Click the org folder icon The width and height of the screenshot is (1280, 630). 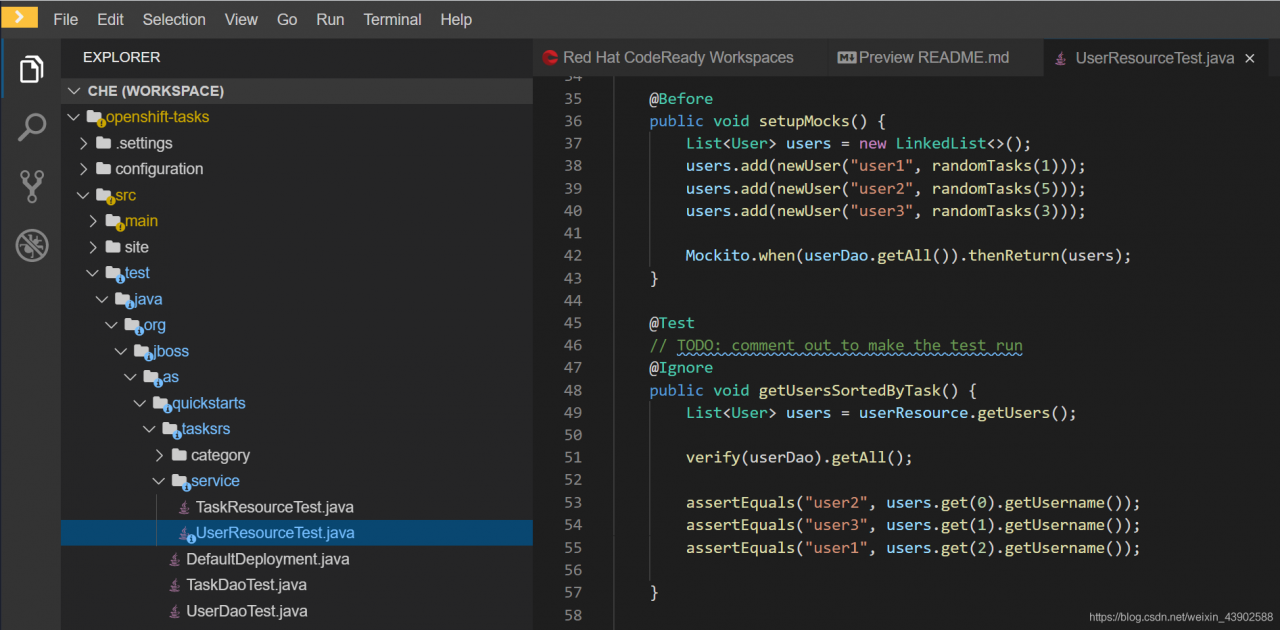[134, 325]
